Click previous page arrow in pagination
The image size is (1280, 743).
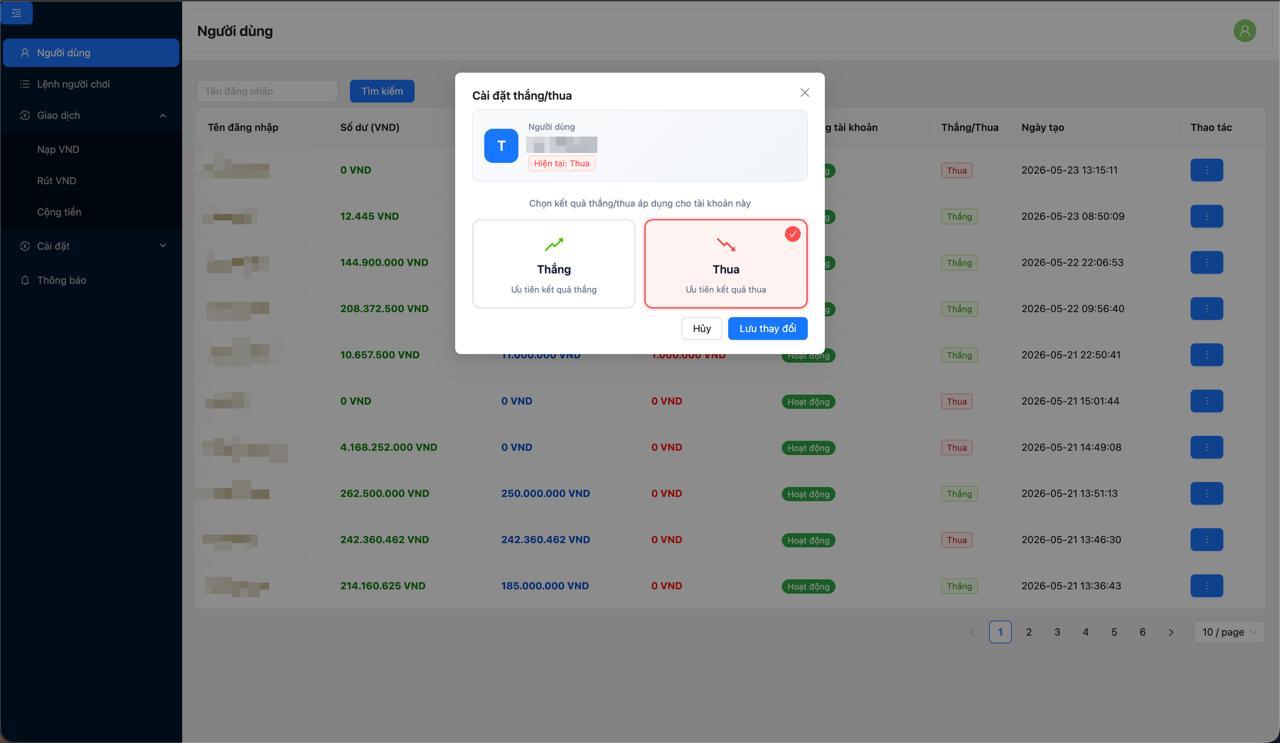click(x=971, y=632)
